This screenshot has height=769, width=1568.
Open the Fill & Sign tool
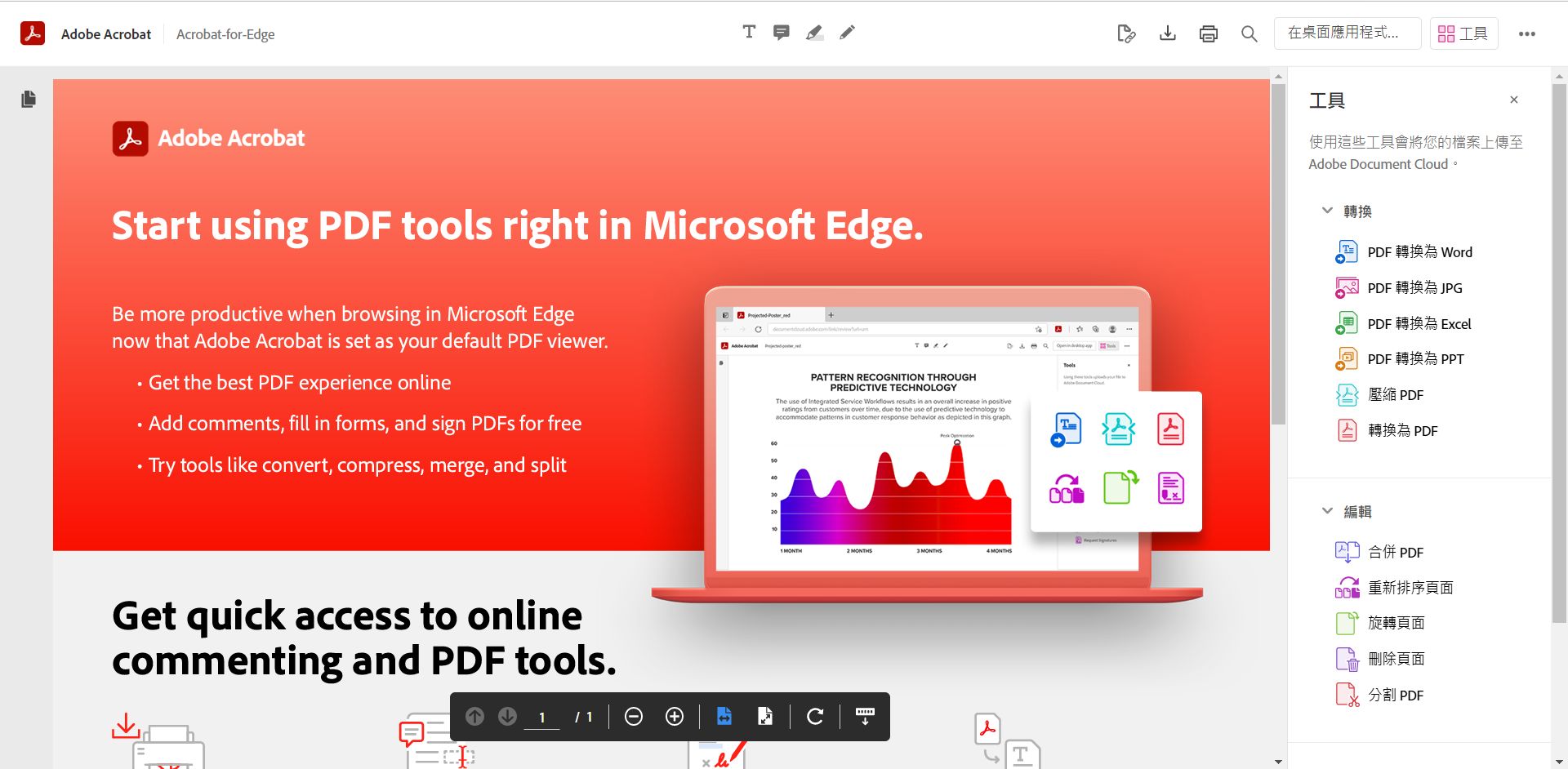pyautogui.click(x=1126, y=33)
